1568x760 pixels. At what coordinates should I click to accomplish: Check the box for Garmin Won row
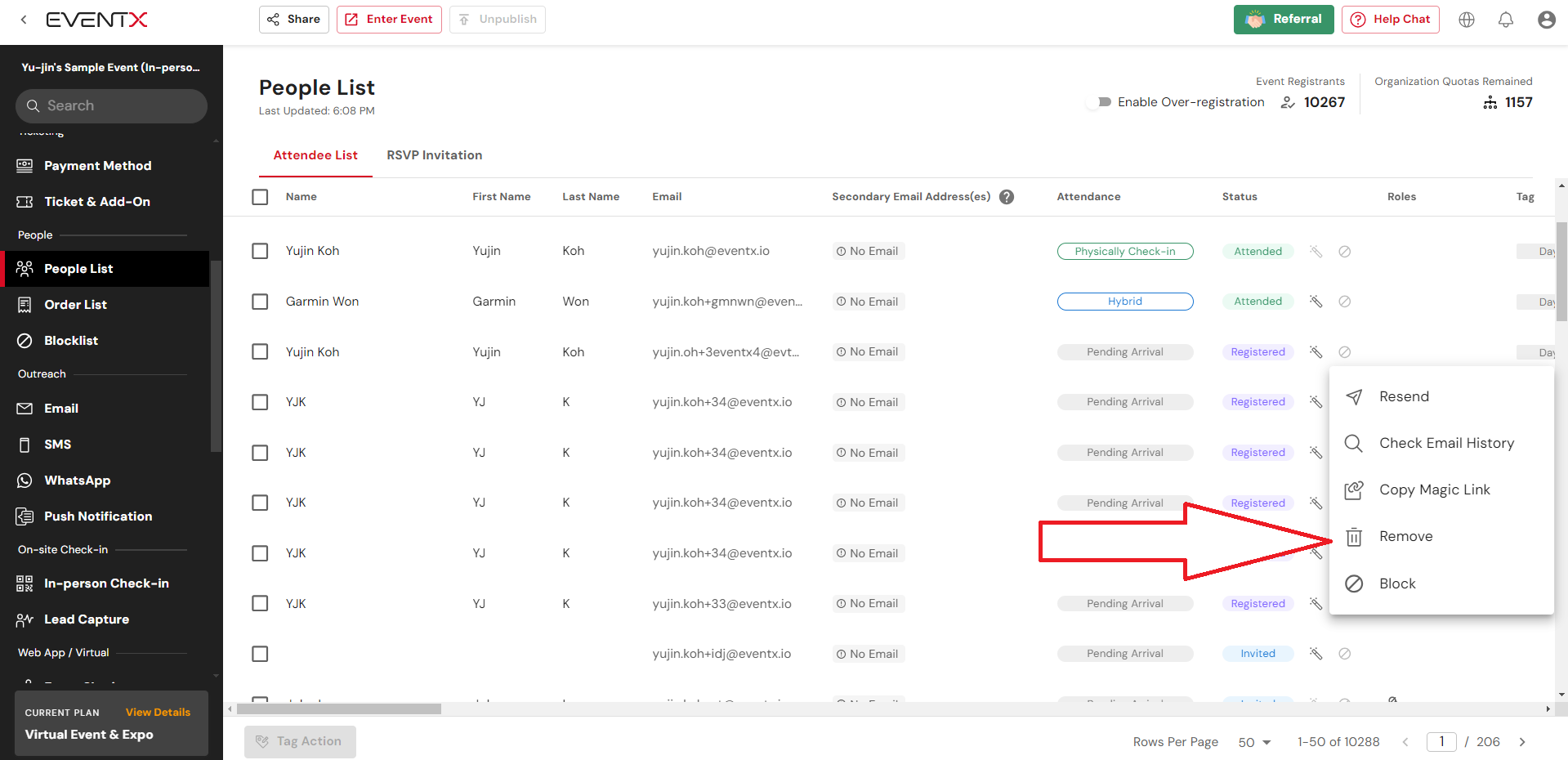[x=260, y=302]
